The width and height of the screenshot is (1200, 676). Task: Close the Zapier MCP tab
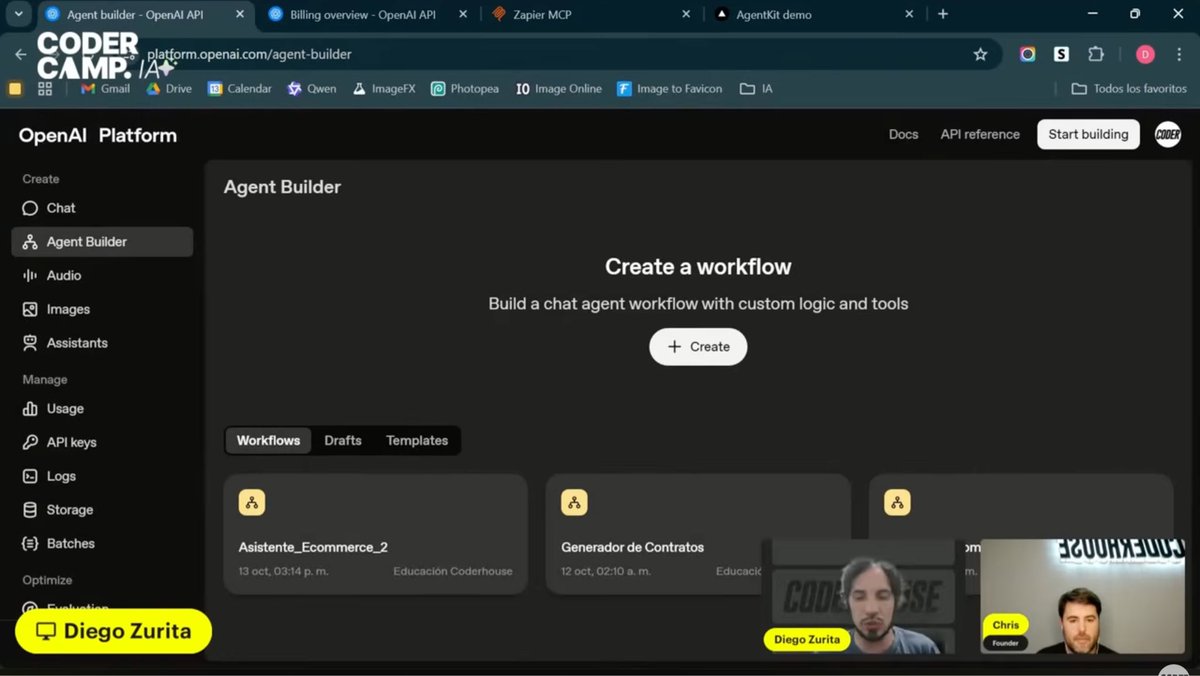tap(686, 15)
